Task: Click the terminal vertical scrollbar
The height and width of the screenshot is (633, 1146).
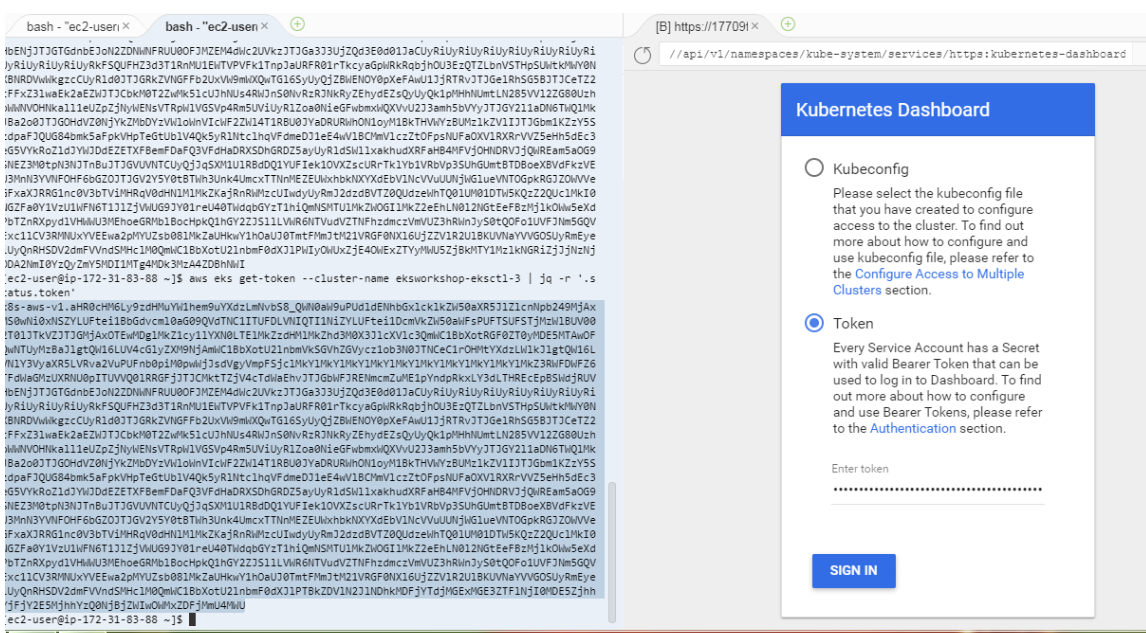Action: click(612, 540)
